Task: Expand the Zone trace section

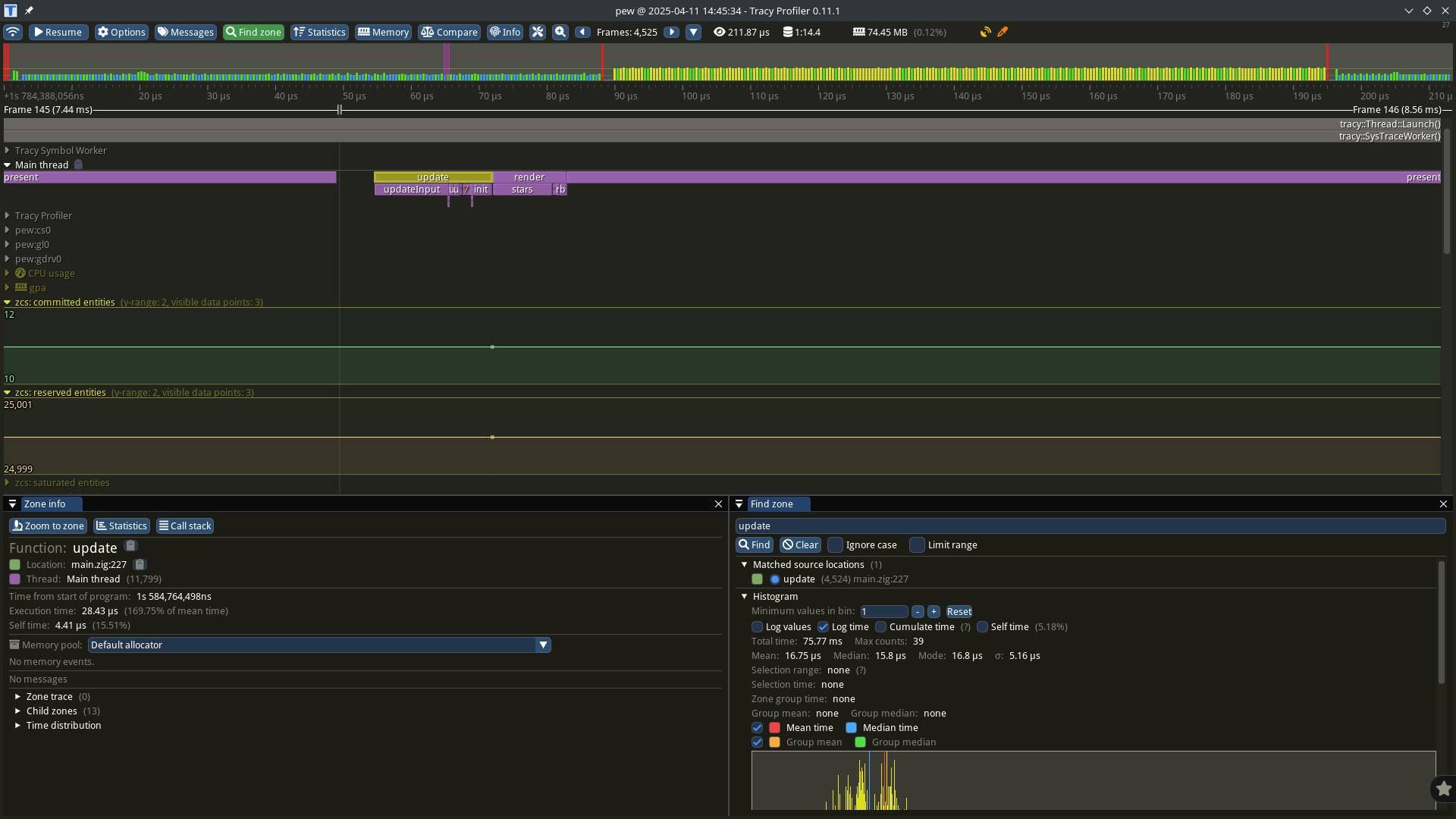Action: [x=17, y=696]
